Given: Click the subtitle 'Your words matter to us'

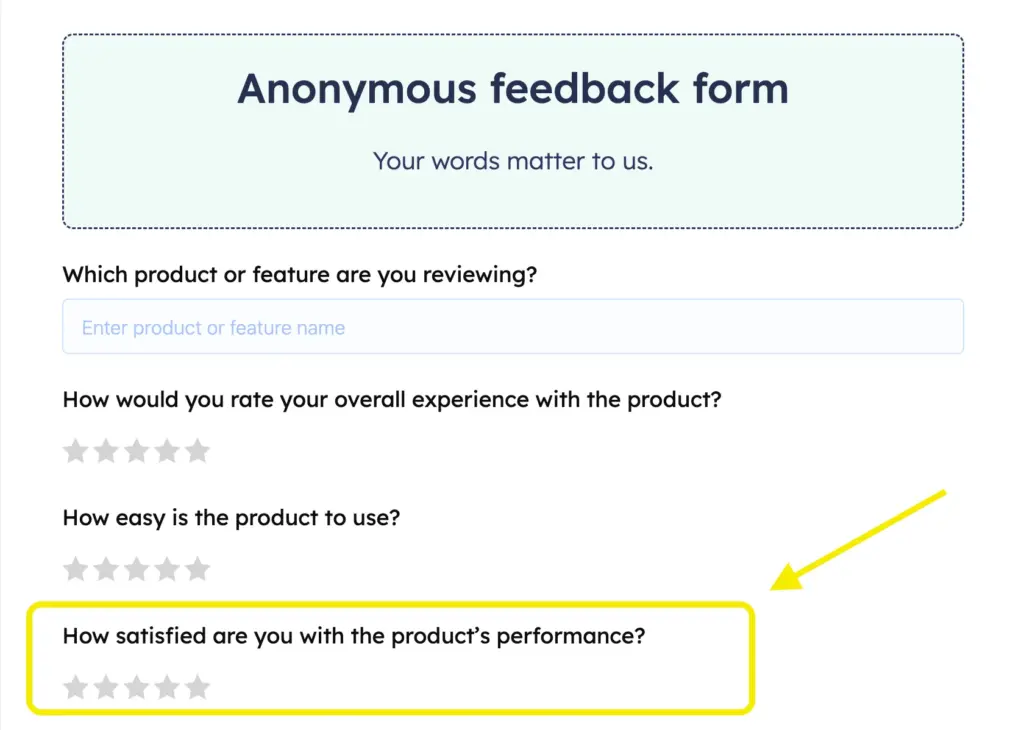Looking at the screenshot, I should 511,161.
